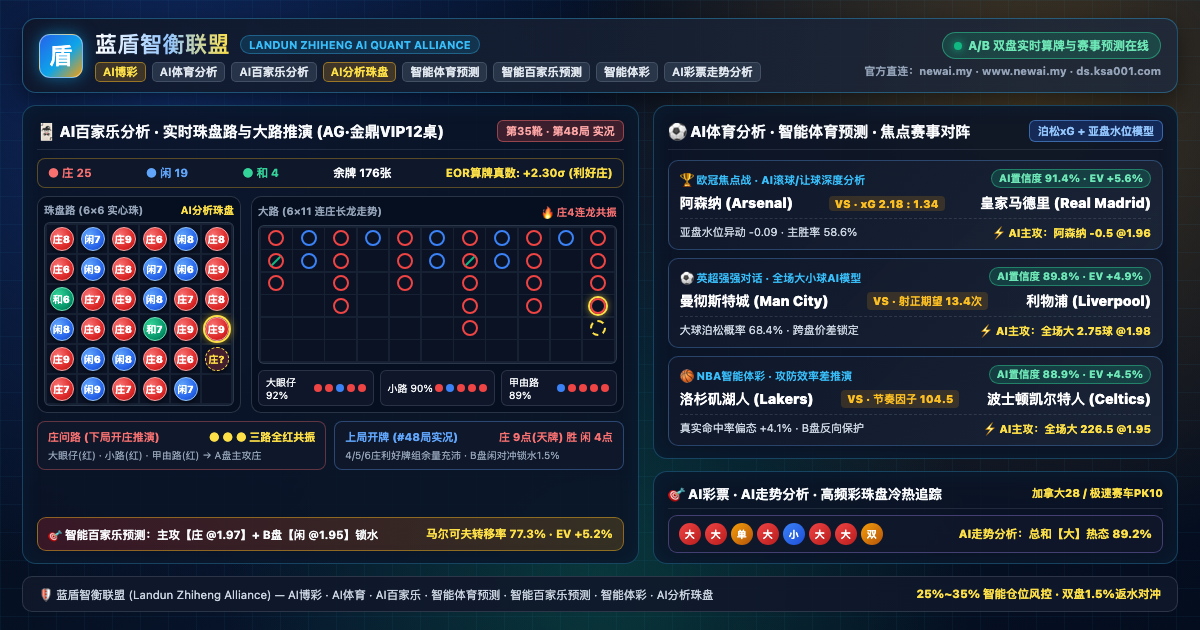Click the AI置信度 88.9% · EV +4.5% badge

(x=1070, y=374)
